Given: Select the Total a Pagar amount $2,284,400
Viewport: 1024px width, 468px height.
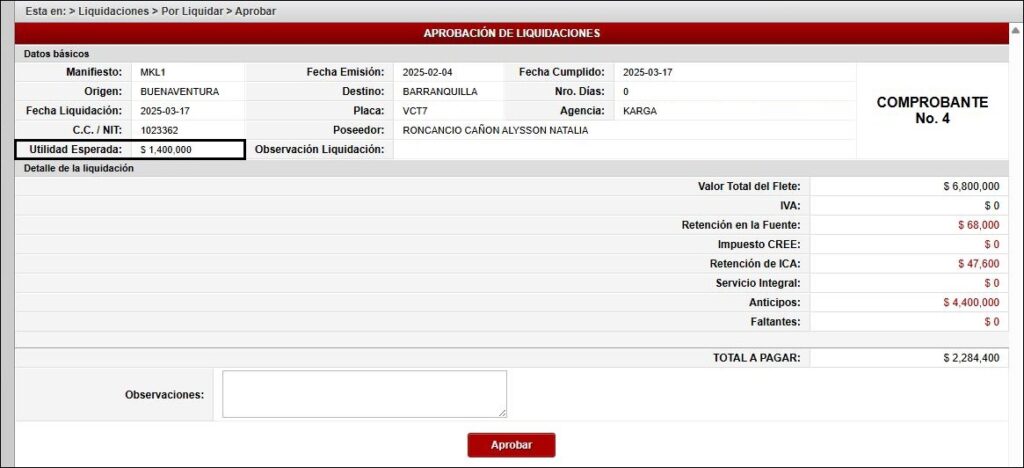Looking at the screenshot, I should 970,358.
